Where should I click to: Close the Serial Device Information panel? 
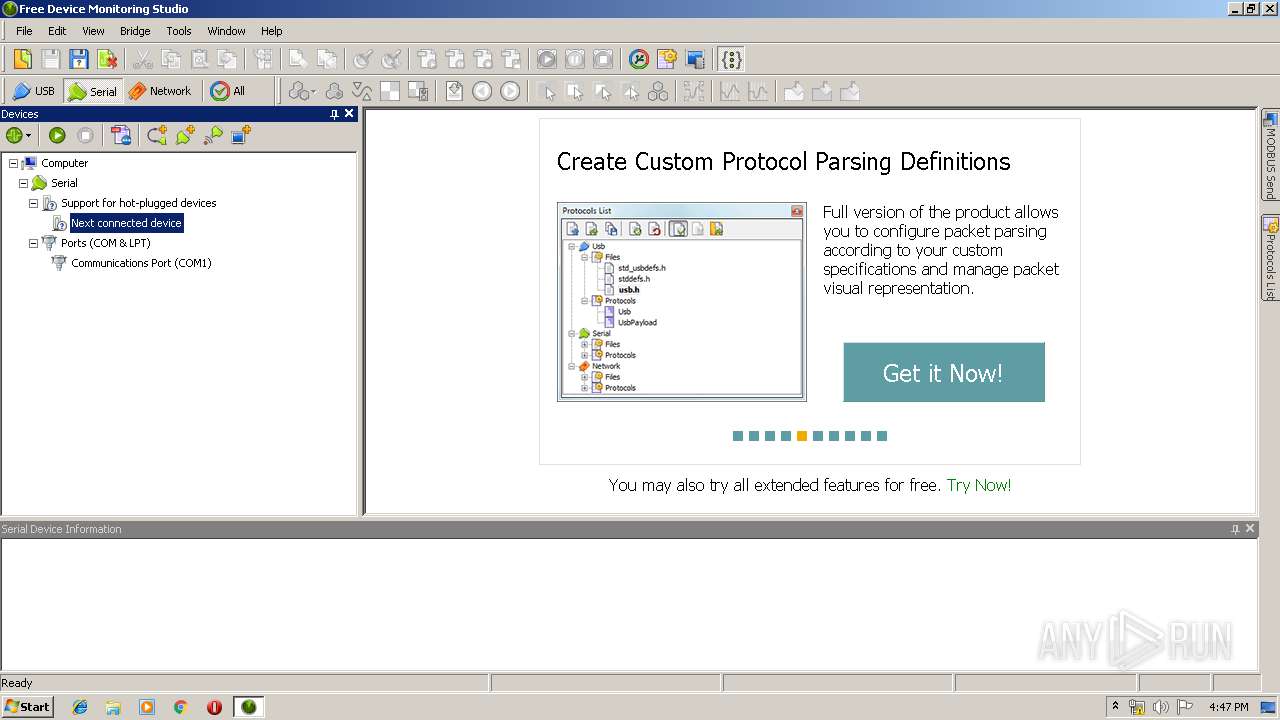[1249, 529]
